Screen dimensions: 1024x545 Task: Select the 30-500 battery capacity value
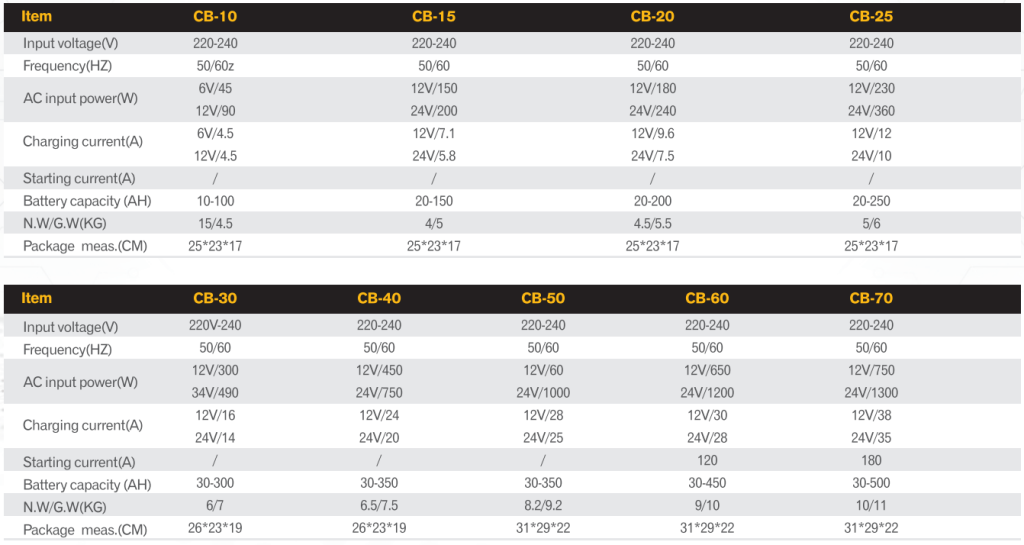pos(871,484)
